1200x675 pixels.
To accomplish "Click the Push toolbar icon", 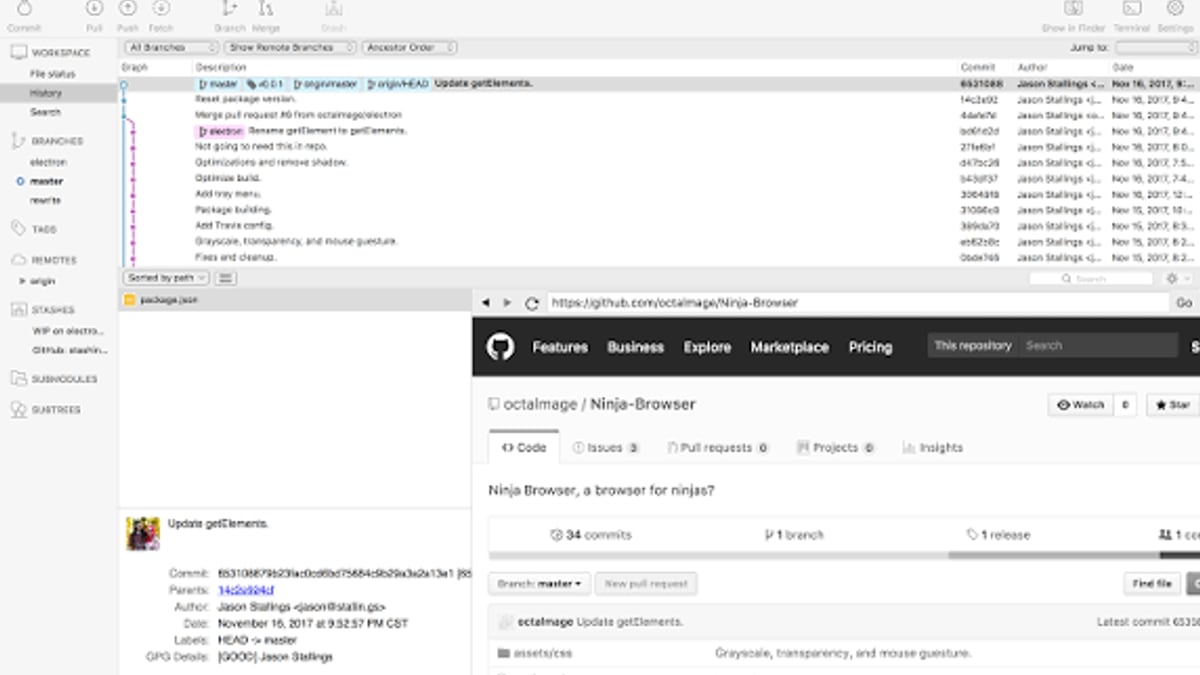I will [x=128, y=8].
